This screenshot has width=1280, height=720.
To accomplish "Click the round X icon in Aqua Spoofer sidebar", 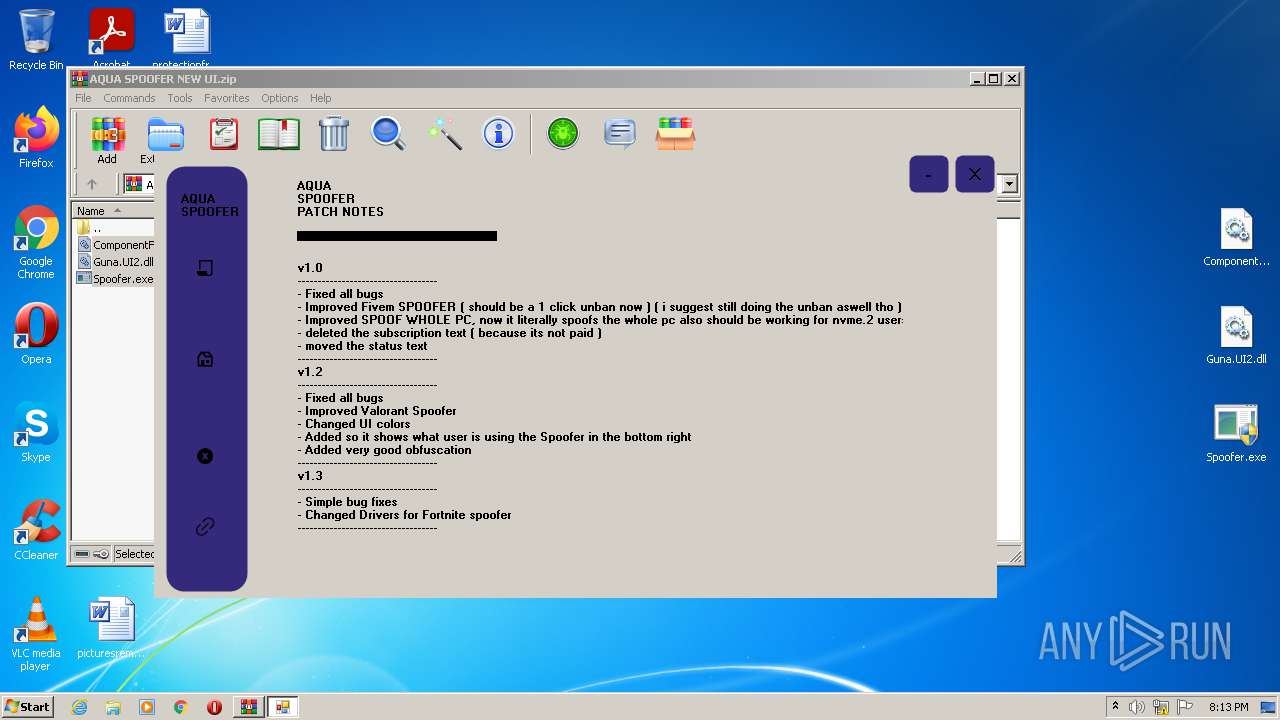I will tap(205, 456).
